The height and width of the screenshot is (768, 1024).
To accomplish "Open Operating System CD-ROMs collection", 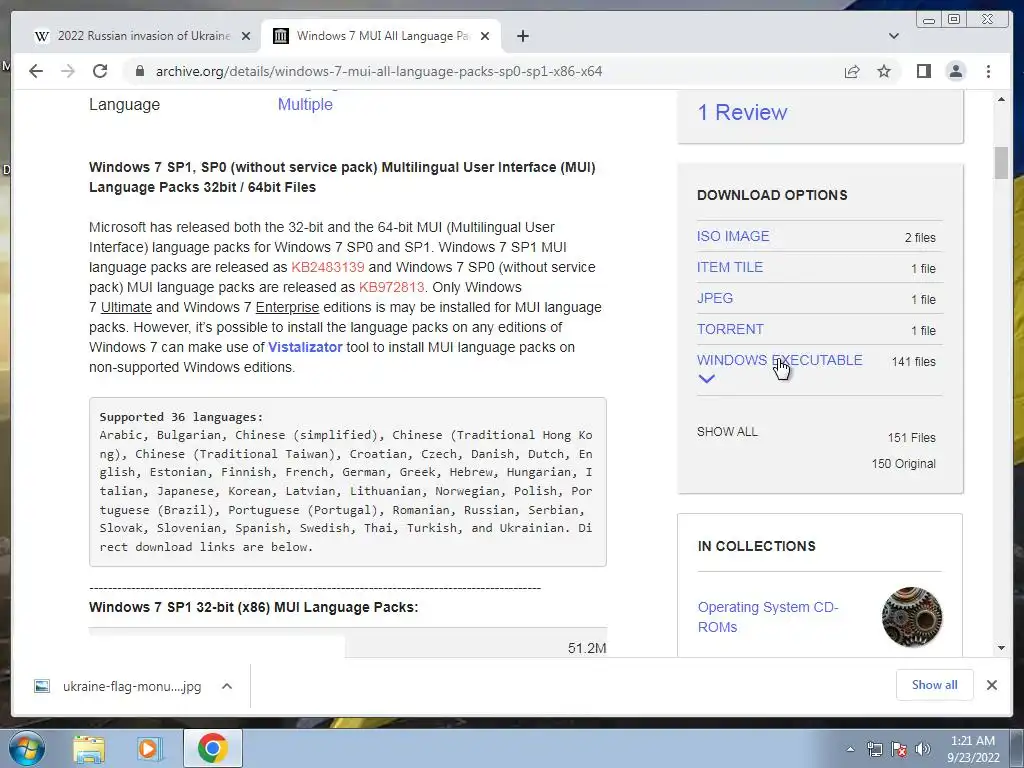I will tap(768, 617).
